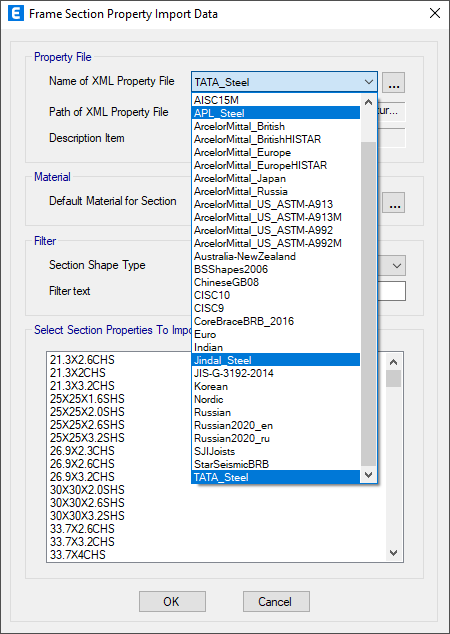Pick Indian from the list
This screenshot has height=634, width=450.
click(x=276, y=347)
